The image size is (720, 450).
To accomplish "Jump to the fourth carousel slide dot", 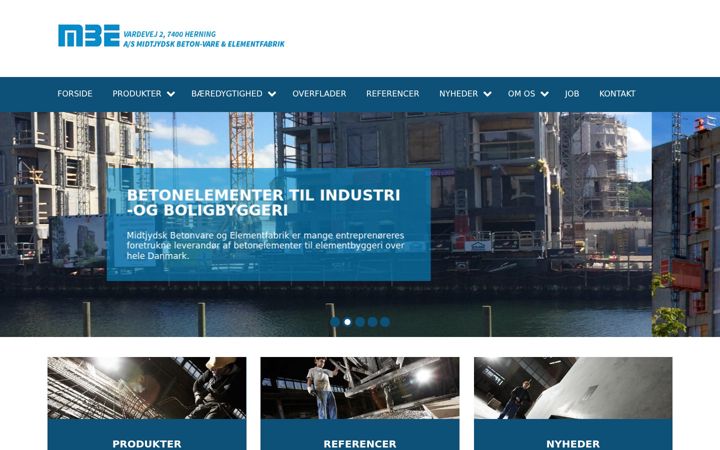I will point(372,322).
